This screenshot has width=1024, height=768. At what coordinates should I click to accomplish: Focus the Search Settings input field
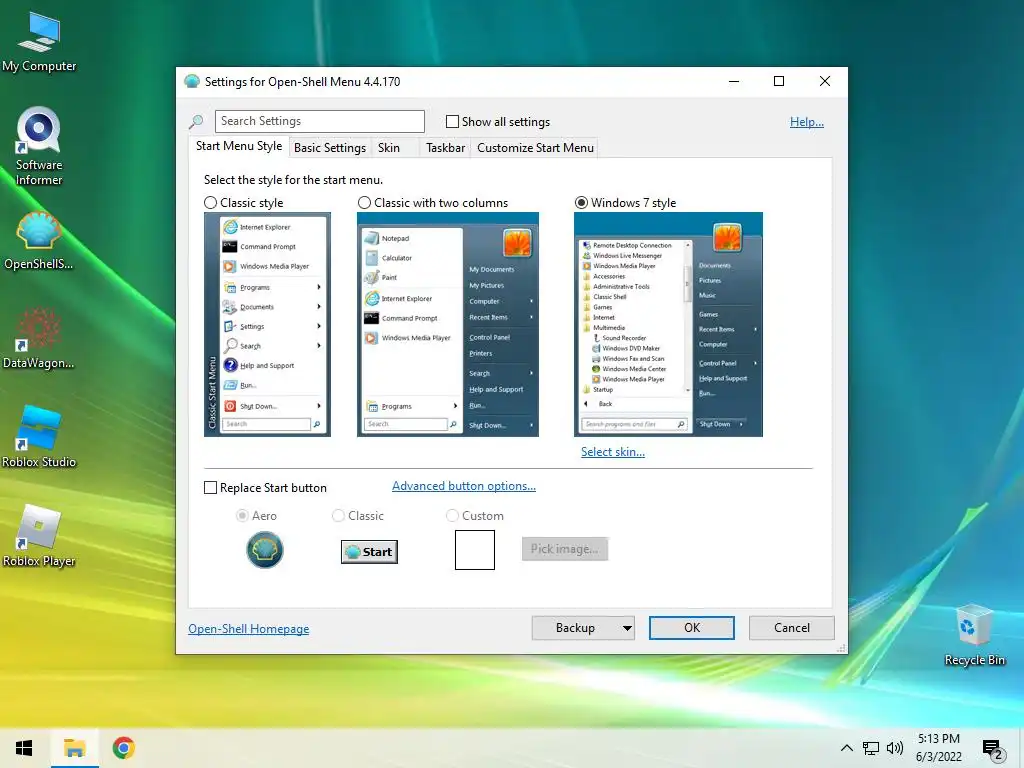(x=320, y=121)
